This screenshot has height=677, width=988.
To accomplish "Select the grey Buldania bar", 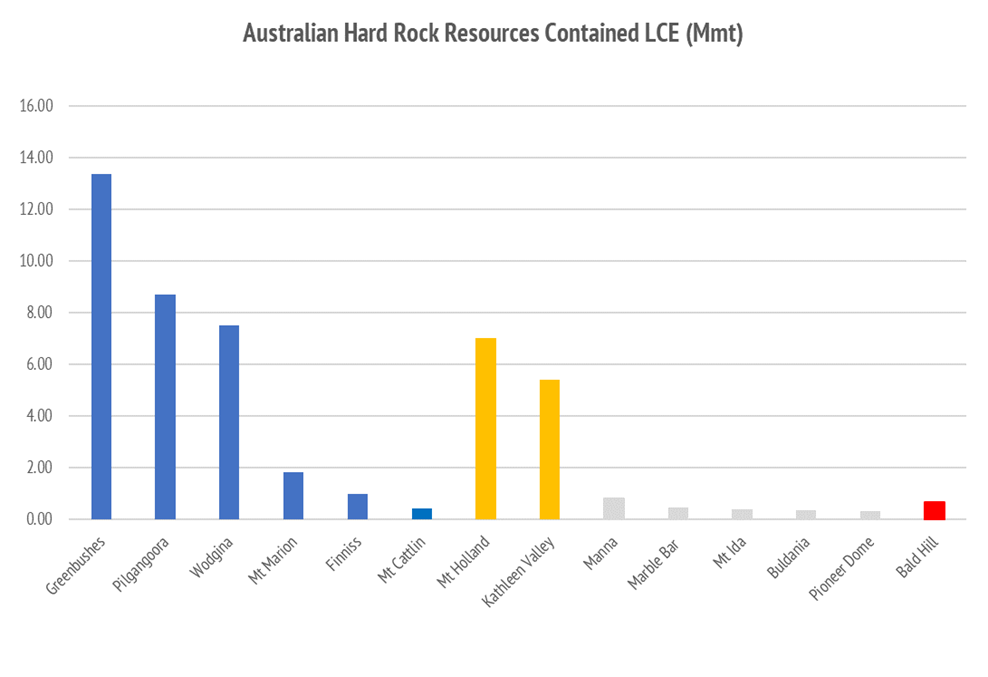I will pos(806,514).
